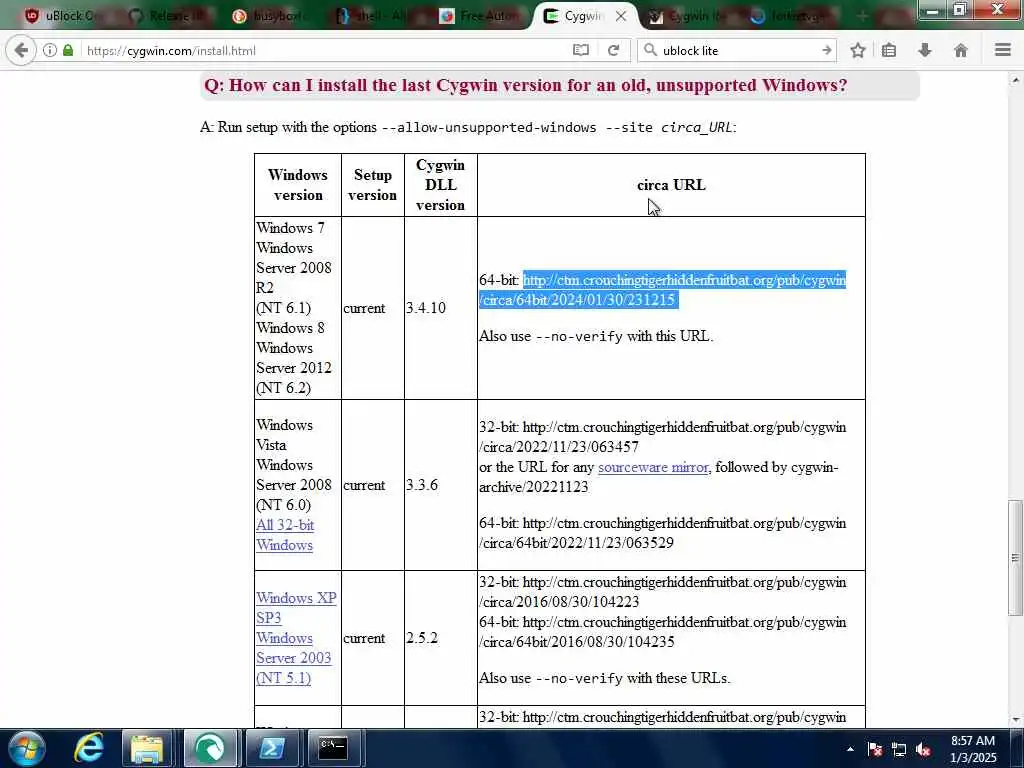Click the green padlock security icon

pyautogui.click(x=68, y=50)
